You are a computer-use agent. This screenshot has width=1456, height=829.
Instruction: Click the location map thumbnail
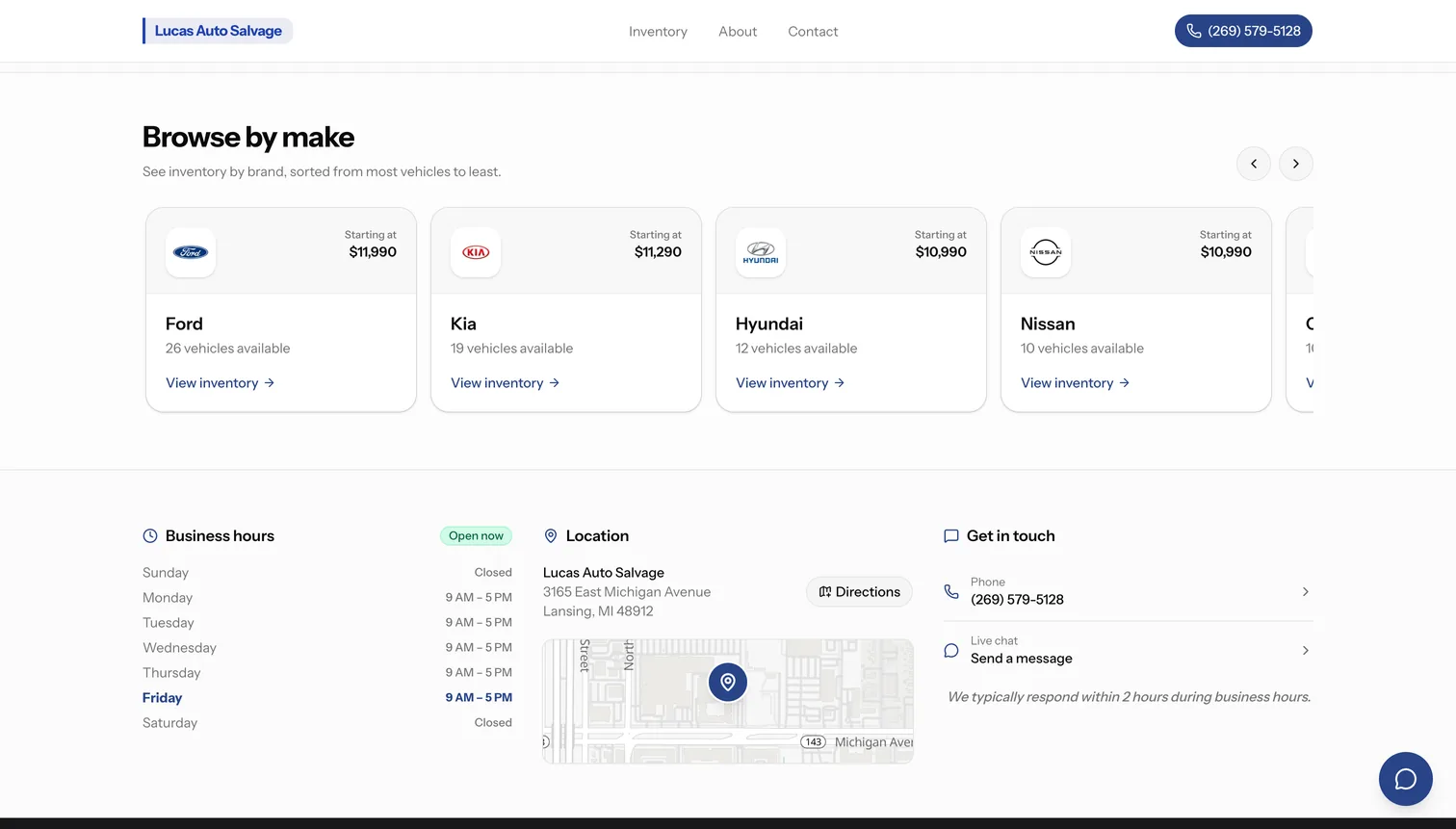728,702
